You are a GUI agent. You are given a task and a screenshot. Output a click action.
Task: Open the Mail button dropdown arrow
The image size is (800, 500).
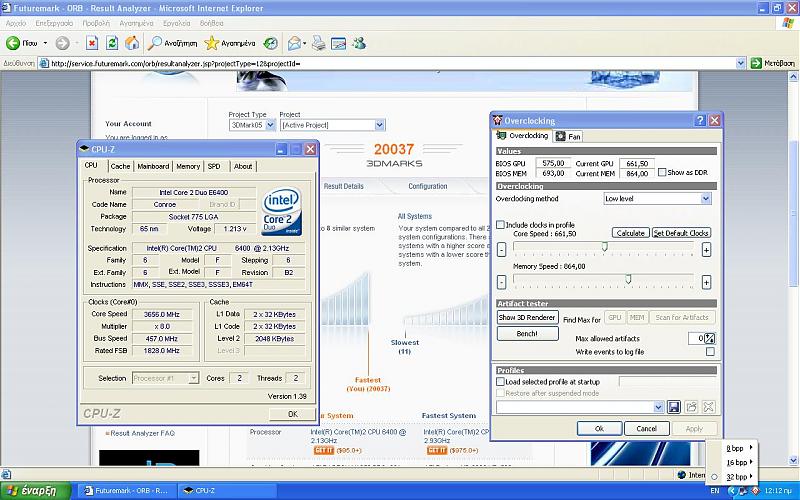(x=305, y=43)
